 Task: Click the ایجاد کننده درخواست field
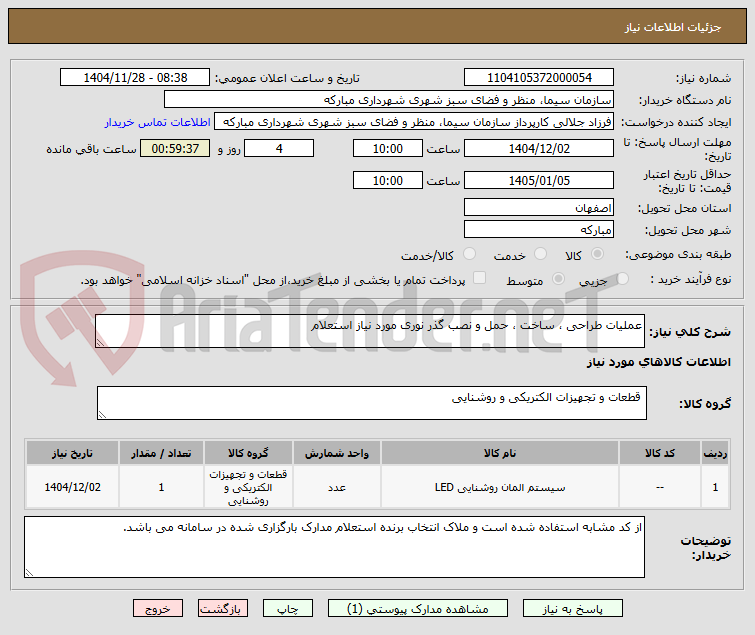point(414,122)
